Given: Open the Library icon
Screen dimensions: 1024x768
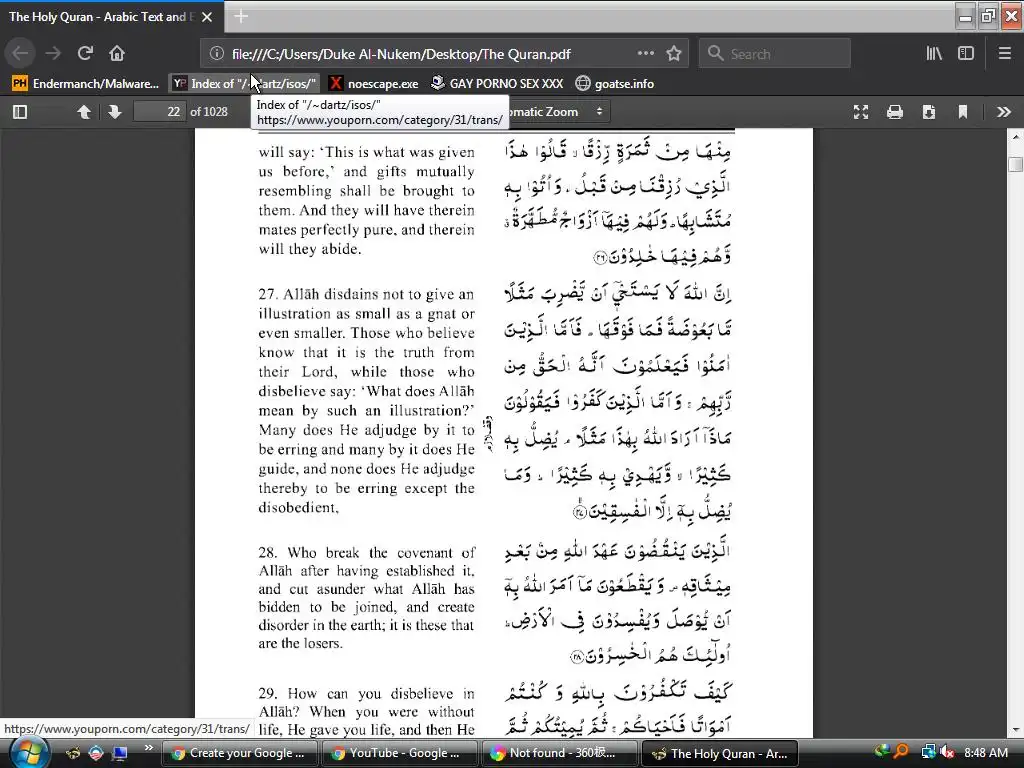Looking at the screenshot, I should [x=934, y=54].
